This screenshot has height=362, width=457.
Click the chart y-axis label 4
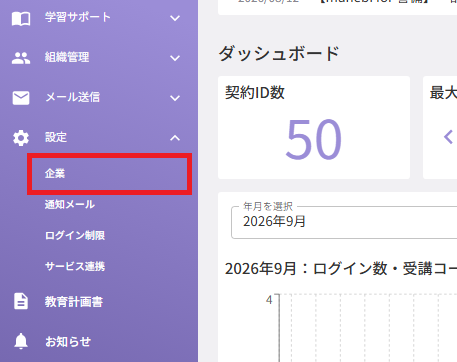point(269,300)
